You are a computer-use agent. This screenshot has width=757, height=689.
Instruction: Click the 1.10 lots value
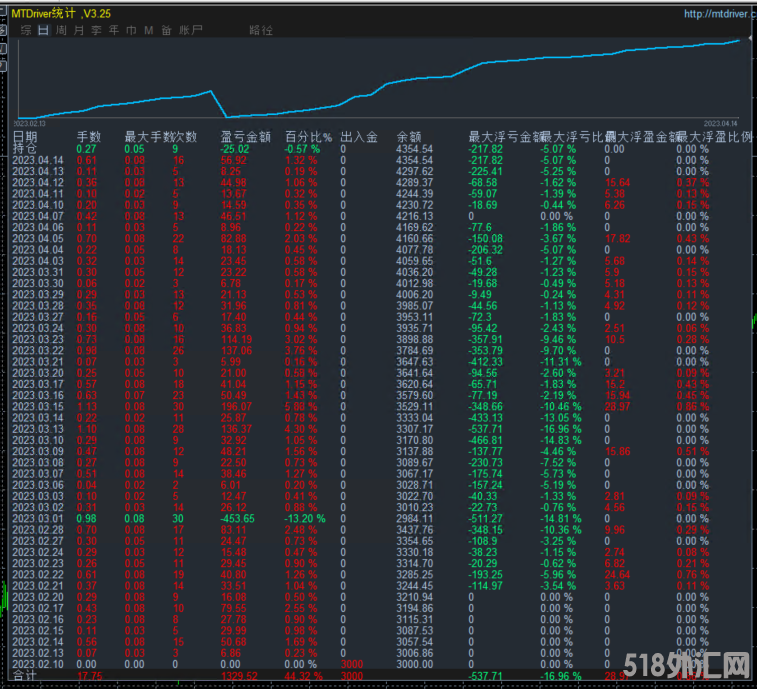coord(86,429)
